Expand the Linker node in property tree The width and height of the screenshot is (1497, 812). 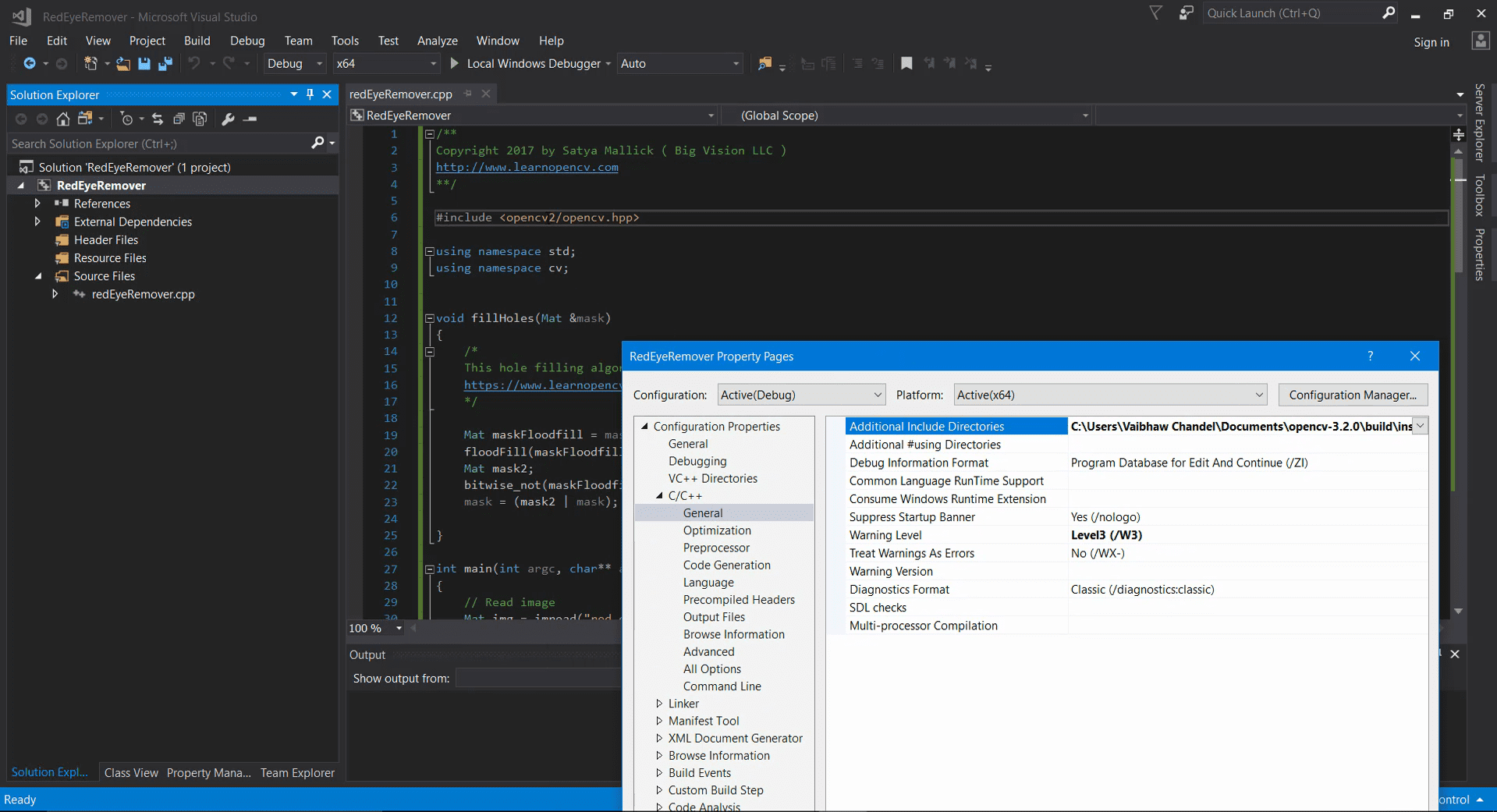[x=659, y=704]
